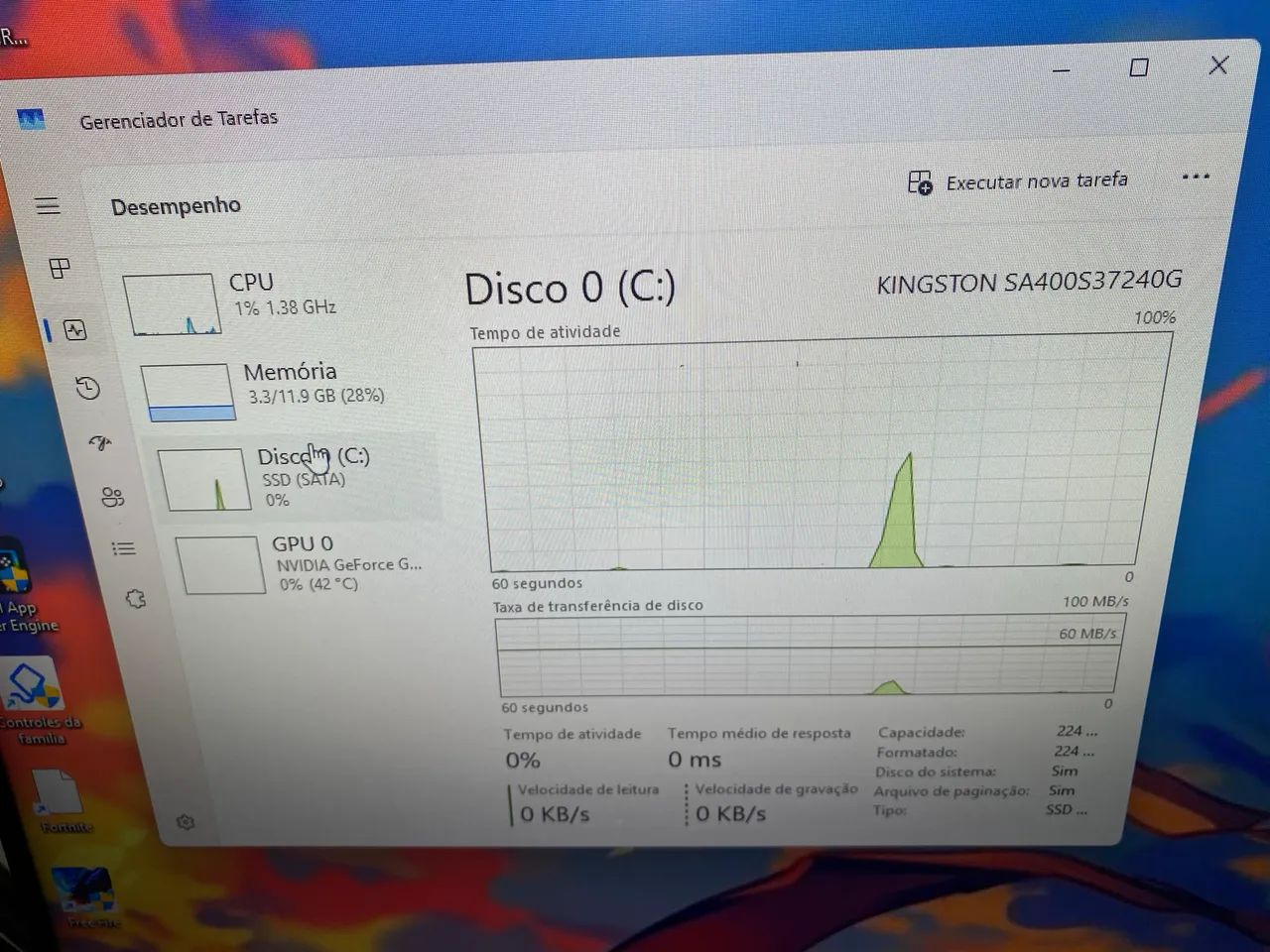Viewport: 1270px width, 952px height.
Task: Click the Tipo label
Action: (889, 810)
